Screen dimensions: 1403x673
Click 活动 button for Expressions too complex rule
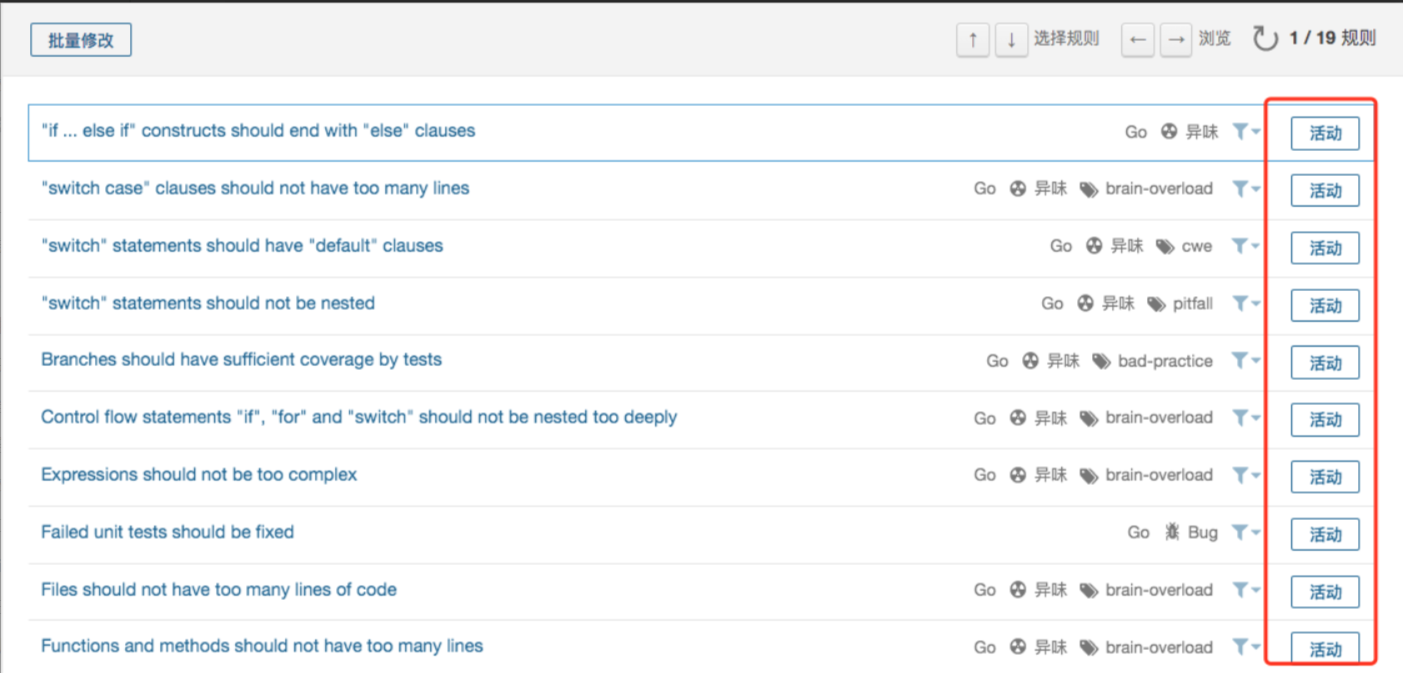click(x=1325, y=477)
